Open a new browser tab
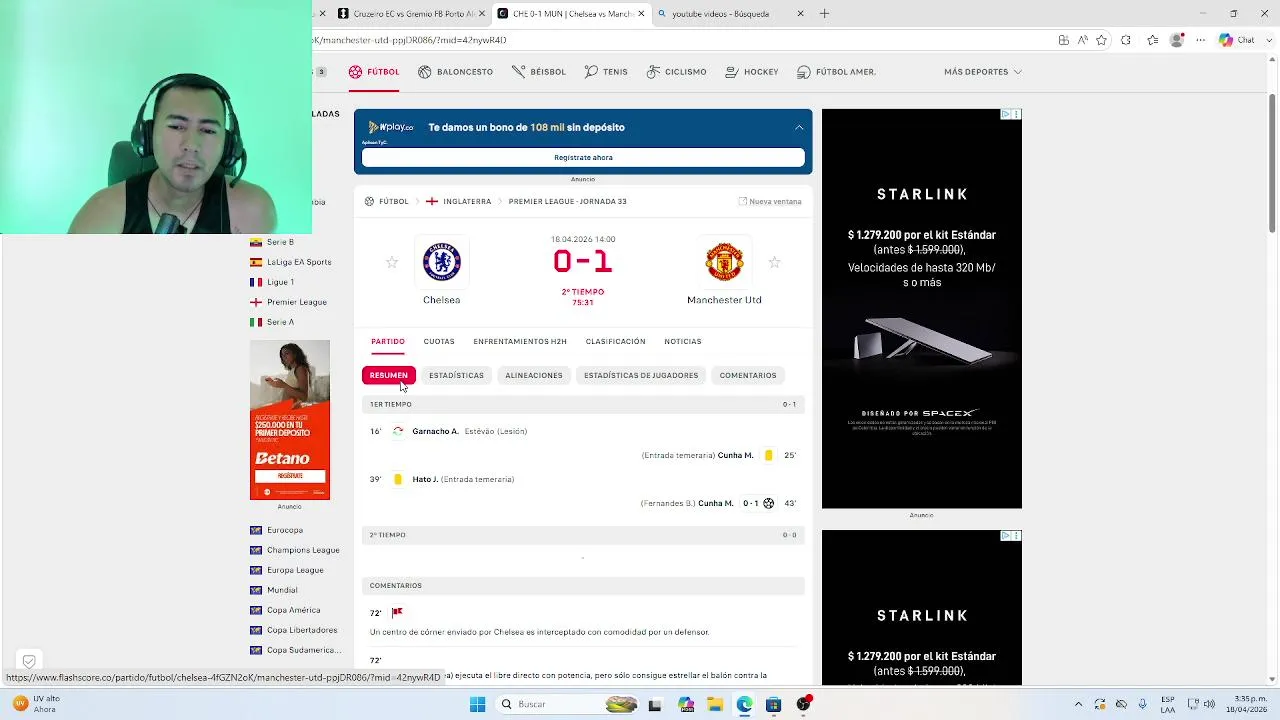The image size is (1280, 720). click(824, 14)
